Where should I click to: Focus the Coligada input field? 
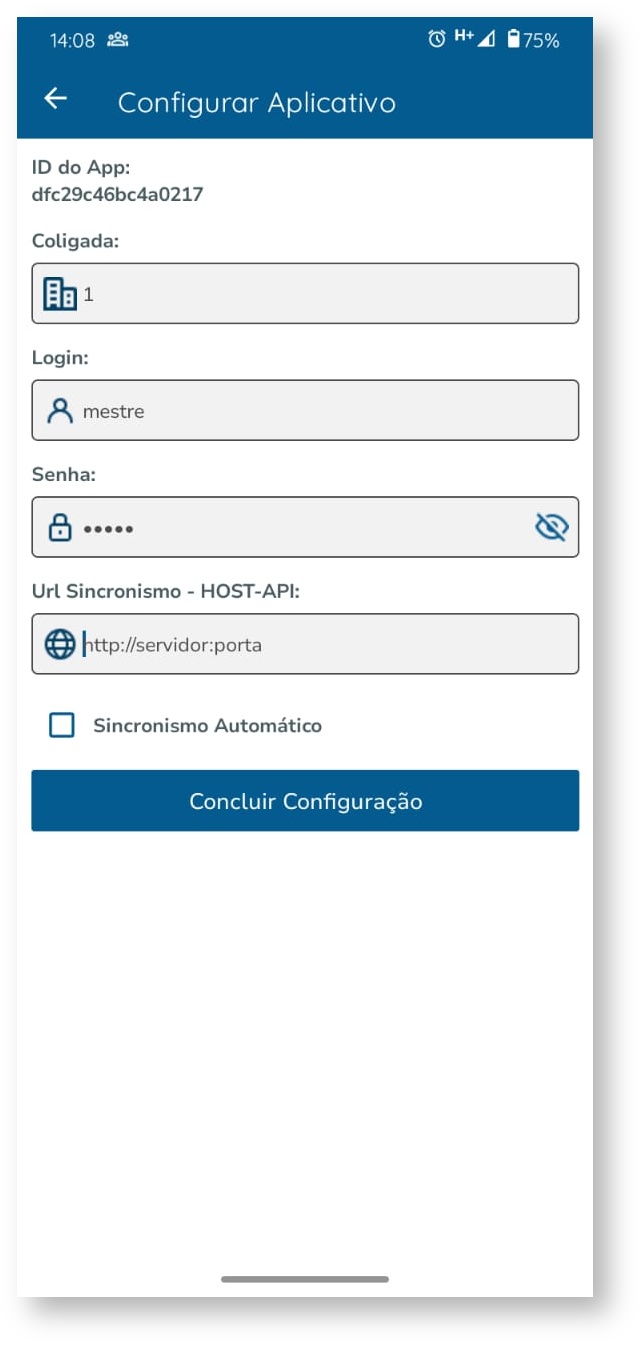coord(320,294)
